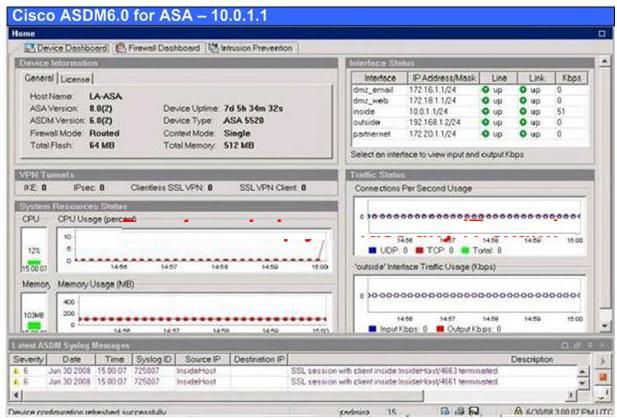The height and width of the screenshot is (419, 617).
Task: Select the dmz_email interface row
Action: pyautogui.click(x=470, y=90)
